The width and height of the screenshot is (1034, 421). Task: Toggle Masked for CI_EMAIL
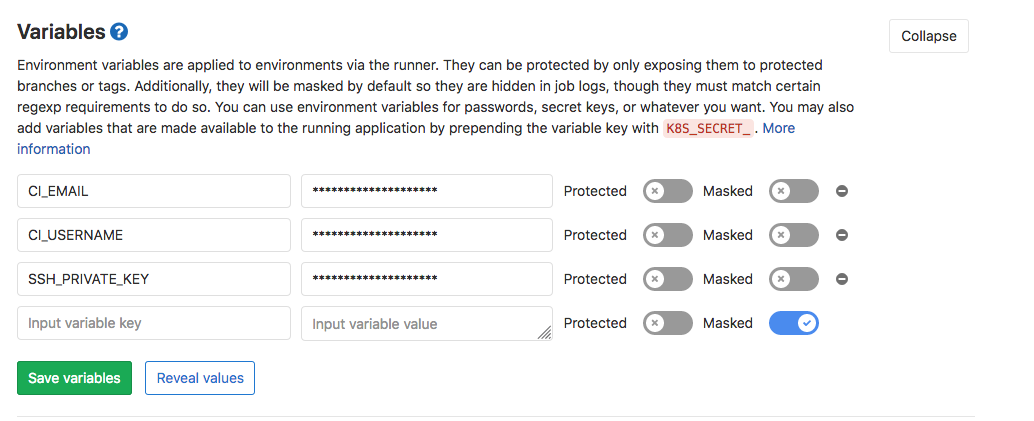(x=793, y=191)
